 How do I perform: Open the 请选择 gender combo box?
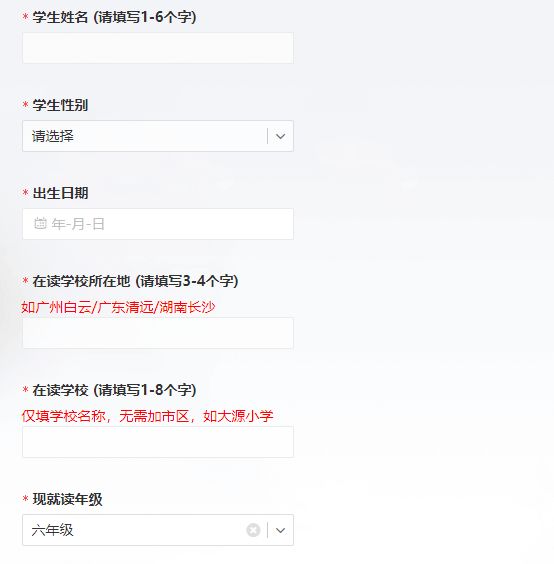[x=158, y=136]
